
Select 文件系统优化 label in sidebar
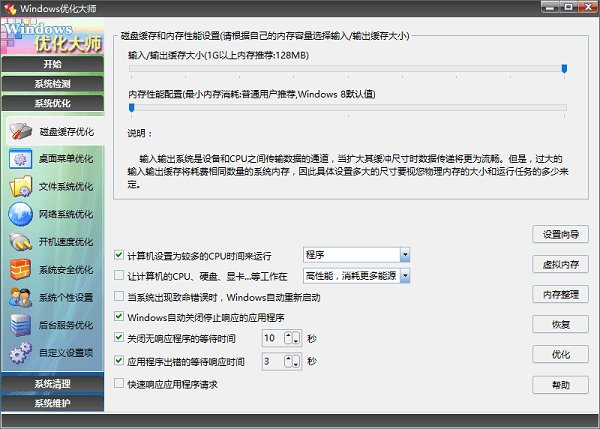(66, 186)
